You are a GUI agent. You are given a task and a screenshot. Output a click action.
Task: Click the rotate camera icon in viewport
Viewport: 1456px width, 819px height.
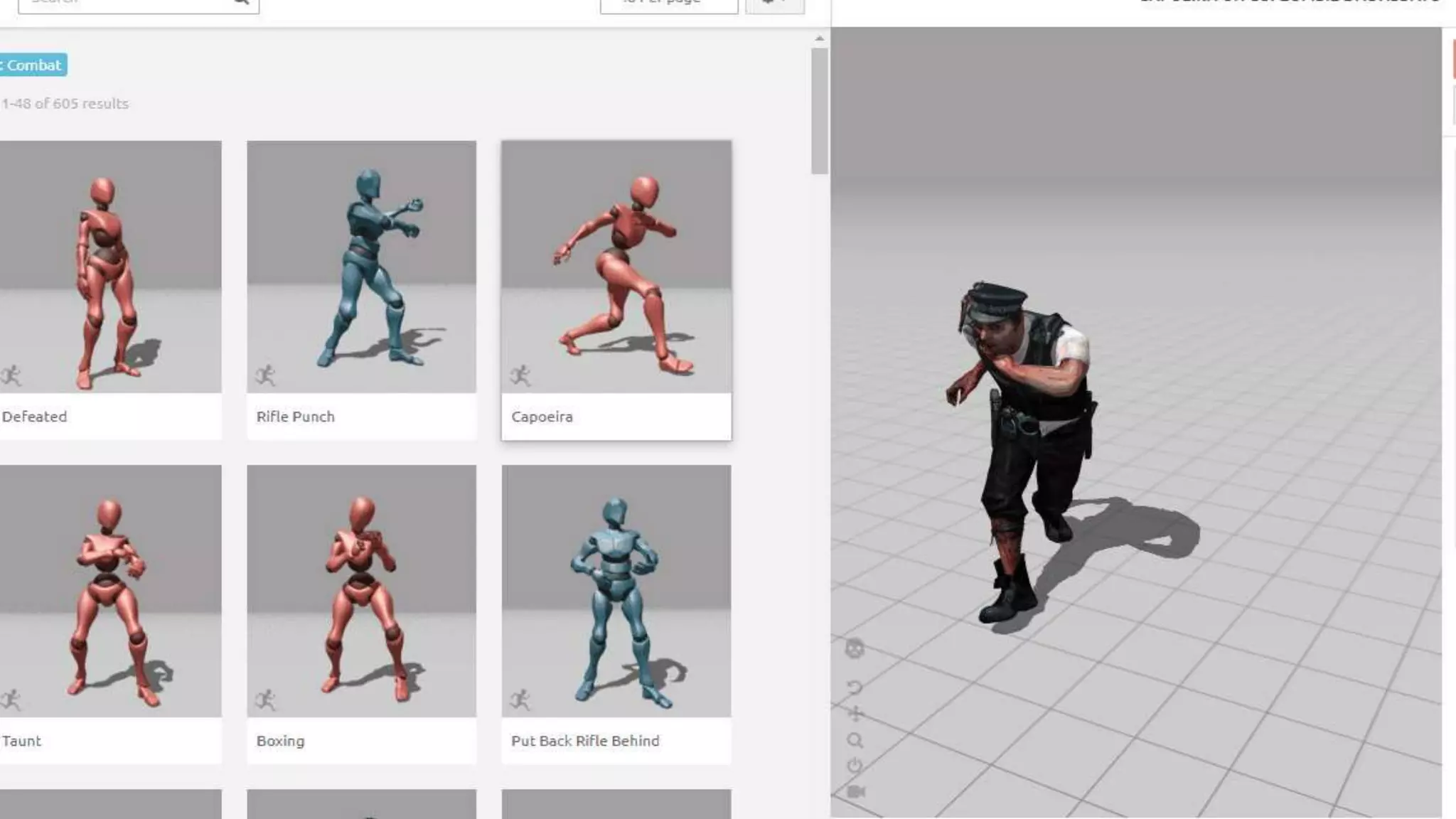tap(855, 687)
